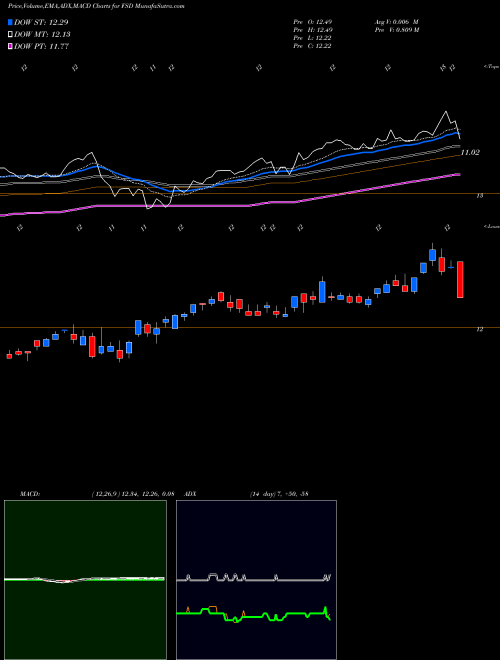Click the 12 axis label on candlestick chart

pyautogui.click(x=480, y=330)
